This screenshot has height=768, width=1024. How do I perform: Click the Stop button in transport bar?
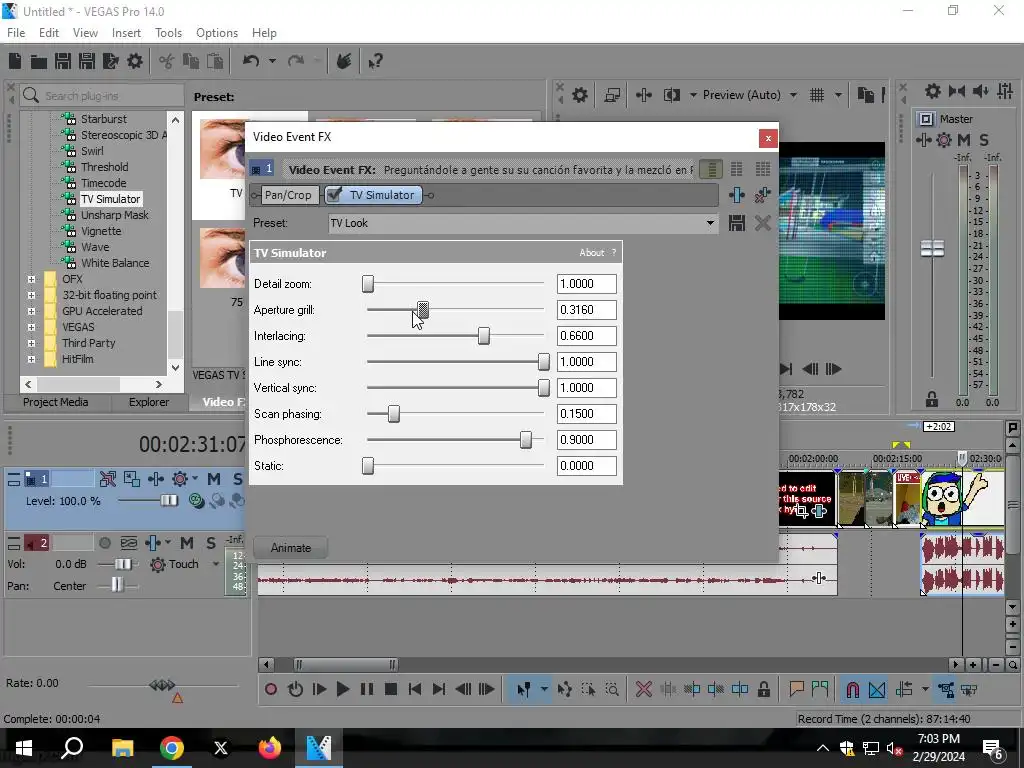[391, 689]
